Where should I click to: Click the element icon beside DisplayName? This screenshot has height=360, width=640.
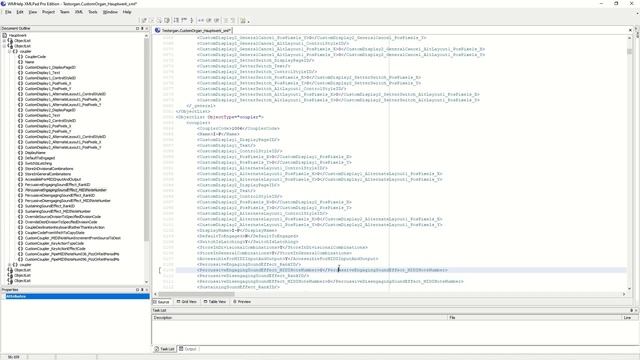pyautogui.click(x=20, y=153)
